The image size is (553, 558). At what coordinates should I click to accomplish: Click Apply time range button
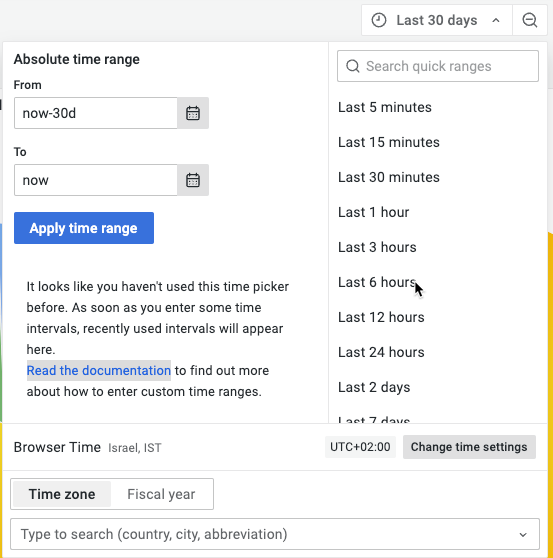coord(84,228)
